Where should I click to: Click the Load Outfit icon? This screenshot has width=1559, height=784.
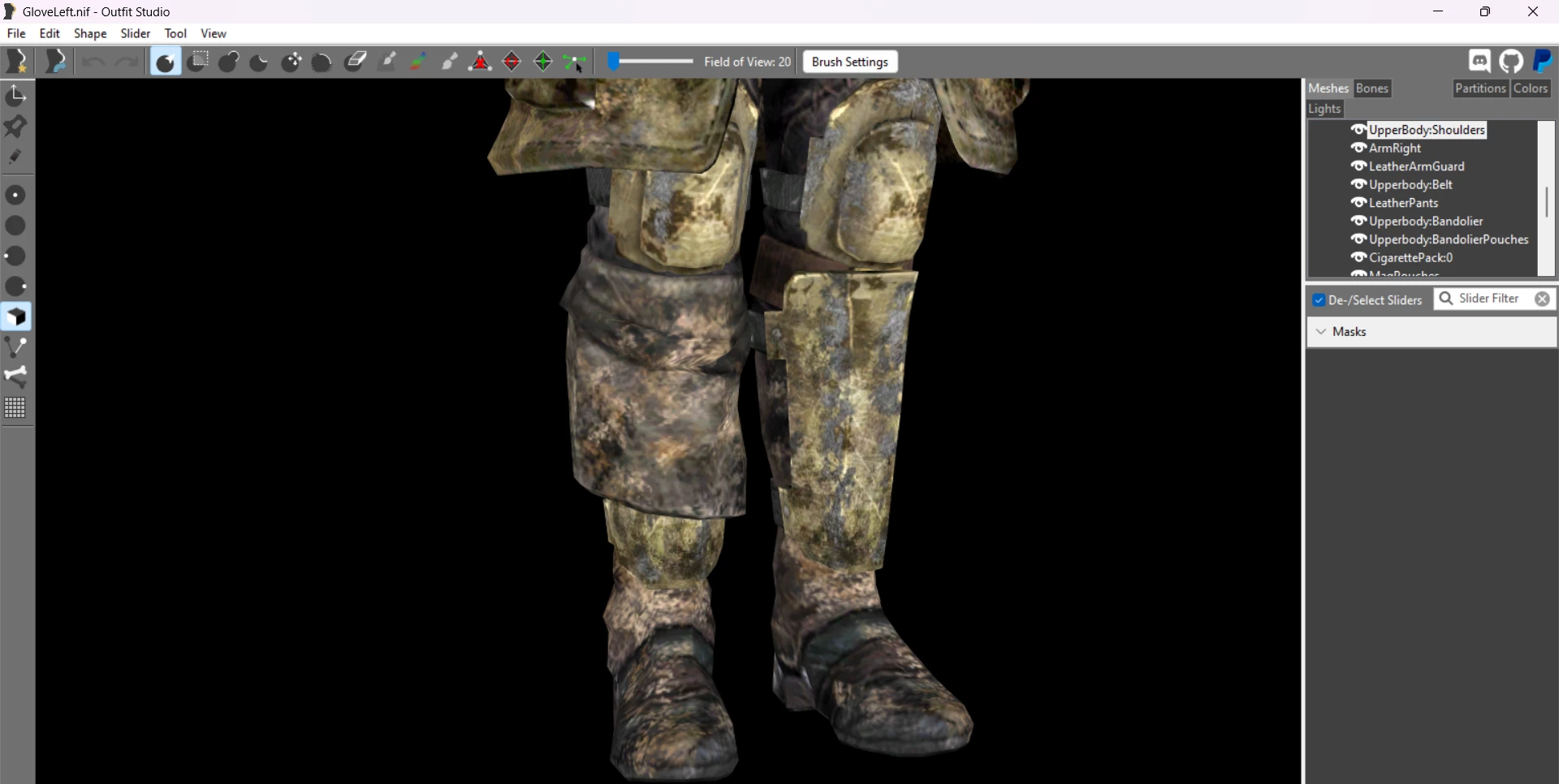[x=54, y=62]
